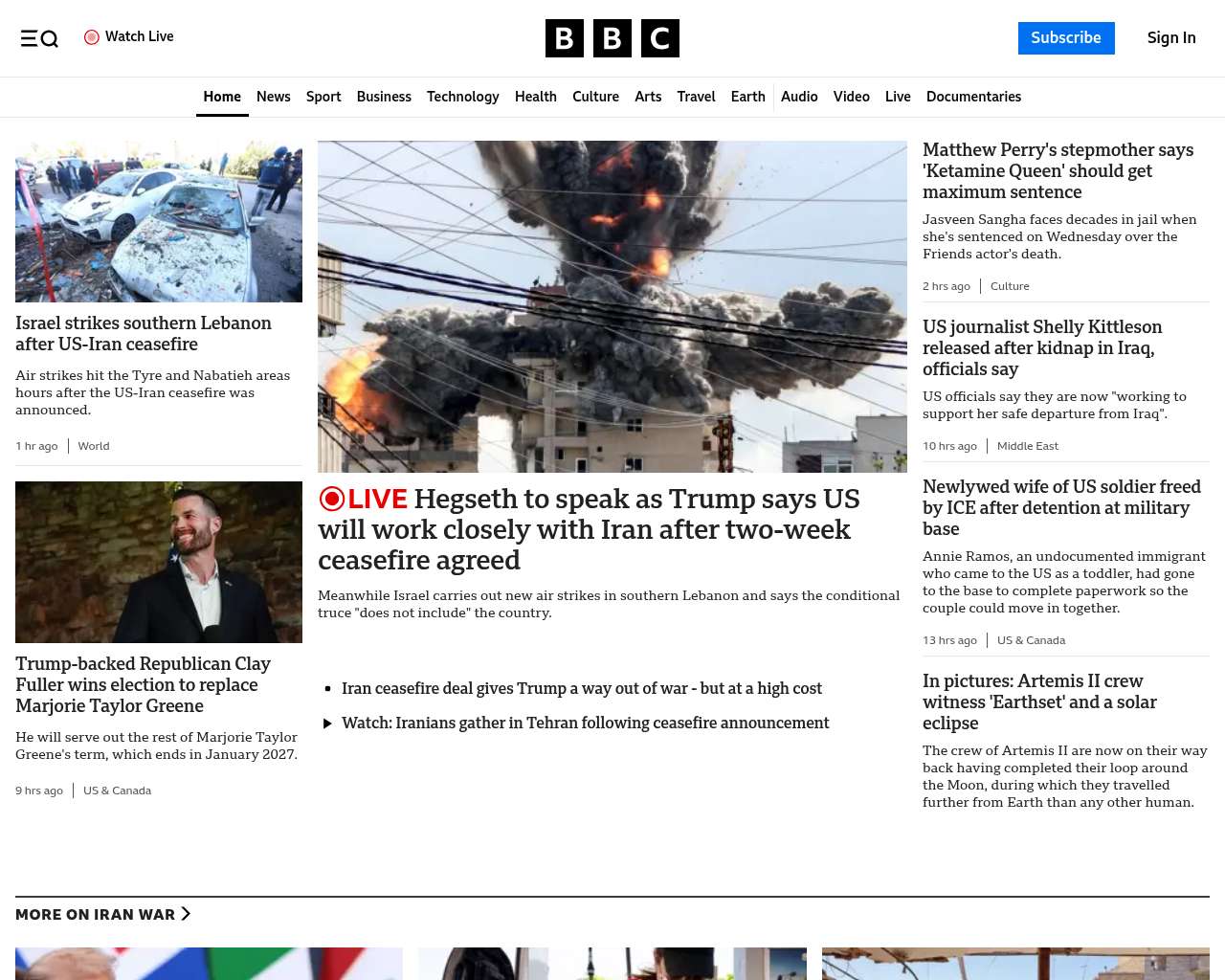
Task: Open the News tab
Action: (273, 97)
